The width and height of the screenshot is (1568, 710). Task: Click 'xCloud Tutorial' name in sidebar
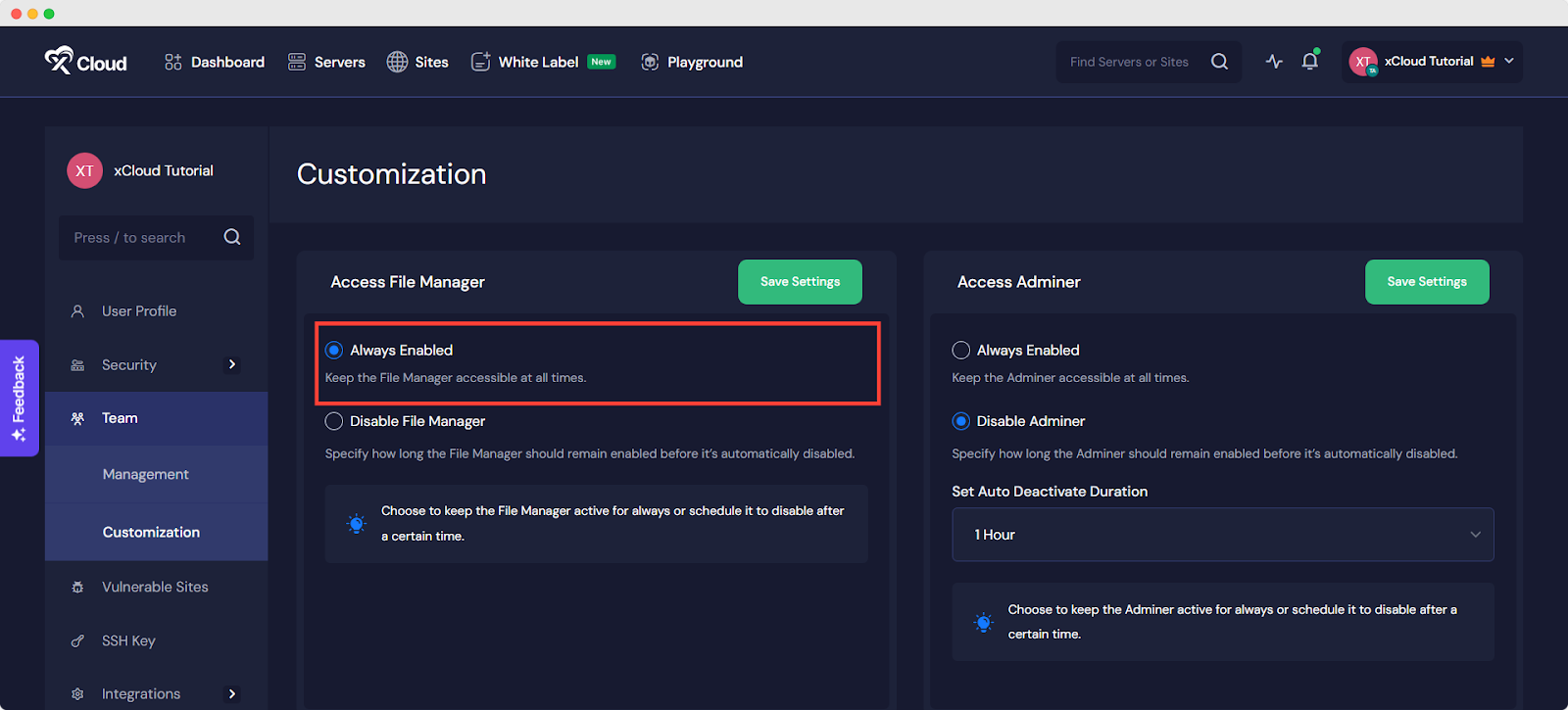click(x=164, y=170)
